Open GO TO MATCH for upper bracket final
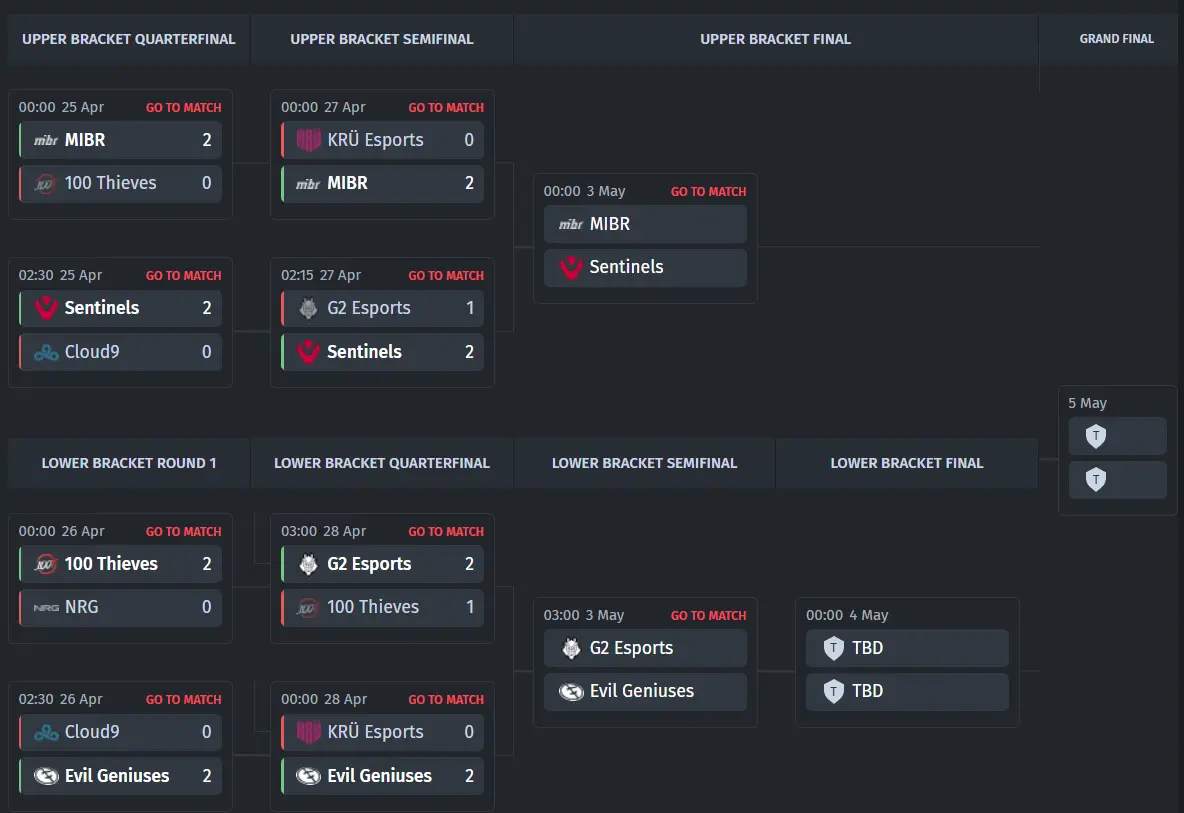The width and height of the screenshot is (1184, 813). 708,192
